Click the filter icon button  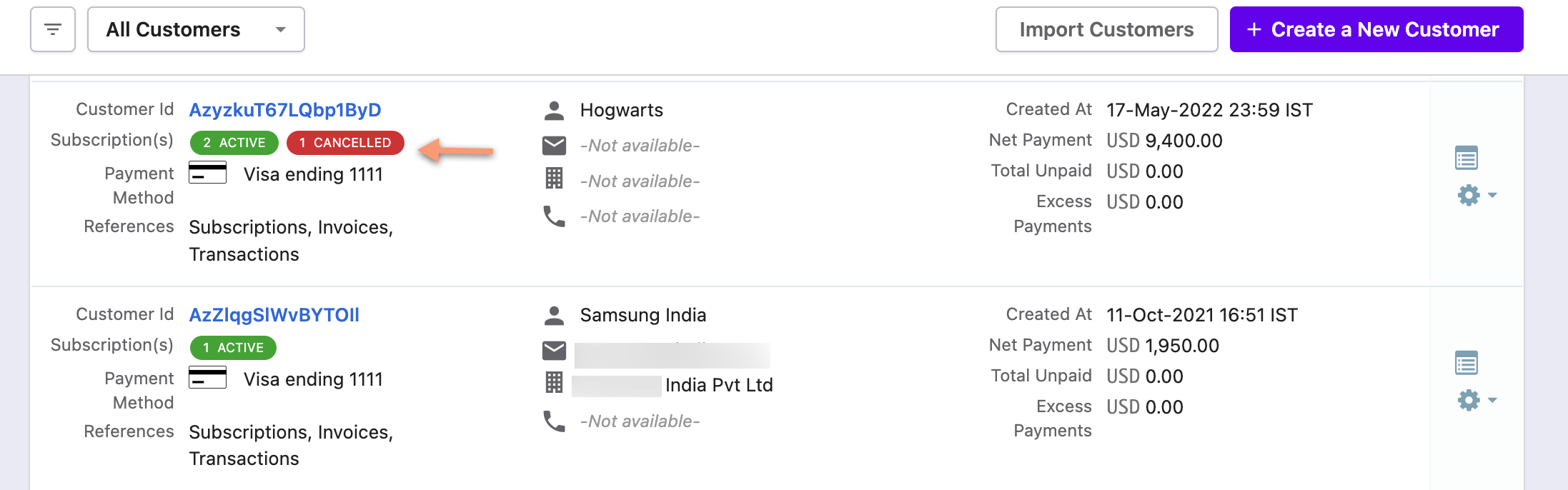[x=53, y=29]
